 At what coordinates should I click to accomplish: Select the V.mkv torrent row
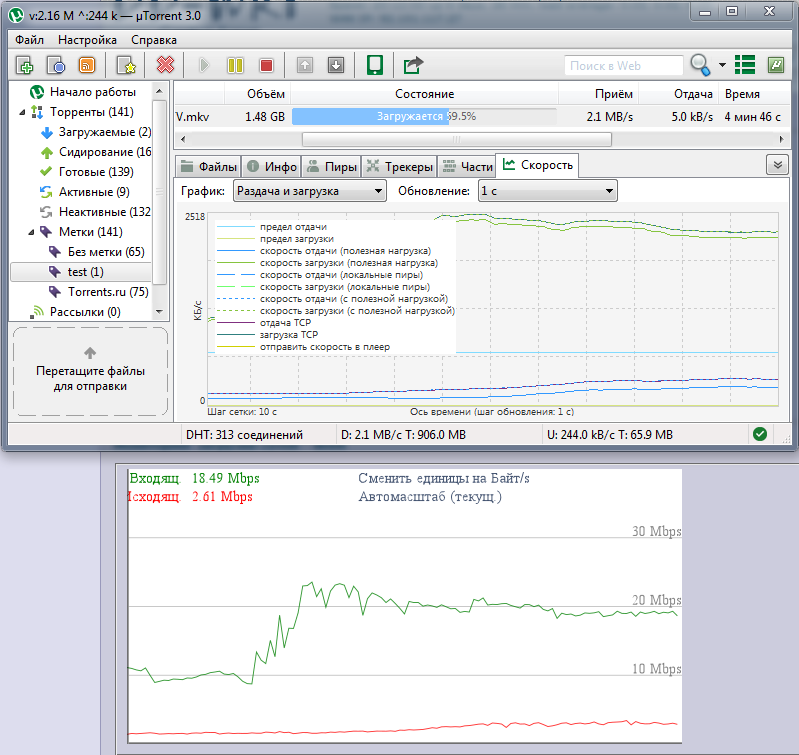tap(481, 117)
